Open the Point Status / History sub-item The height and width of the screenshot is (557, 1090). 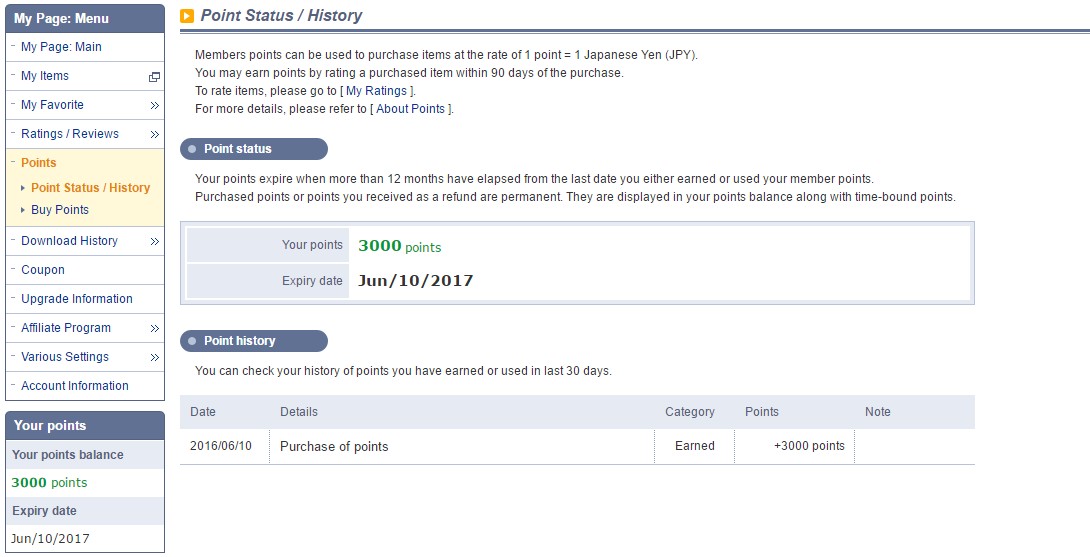tap(90, 188)
